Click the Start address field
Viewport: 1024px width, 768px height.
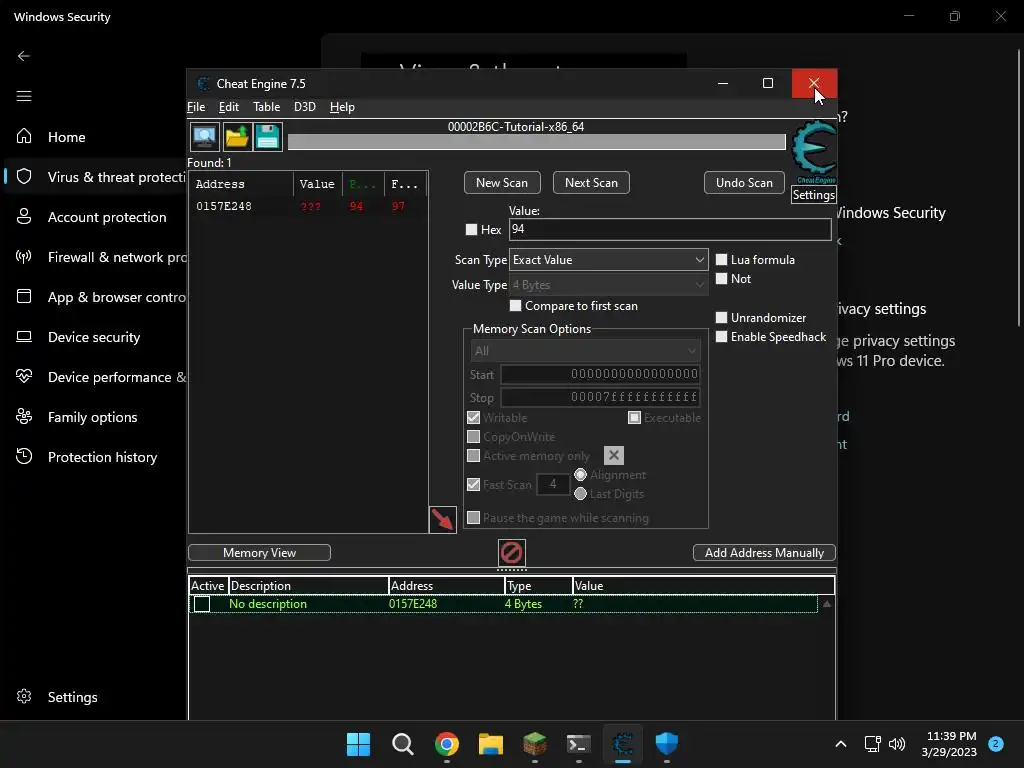tap(600, 374)
